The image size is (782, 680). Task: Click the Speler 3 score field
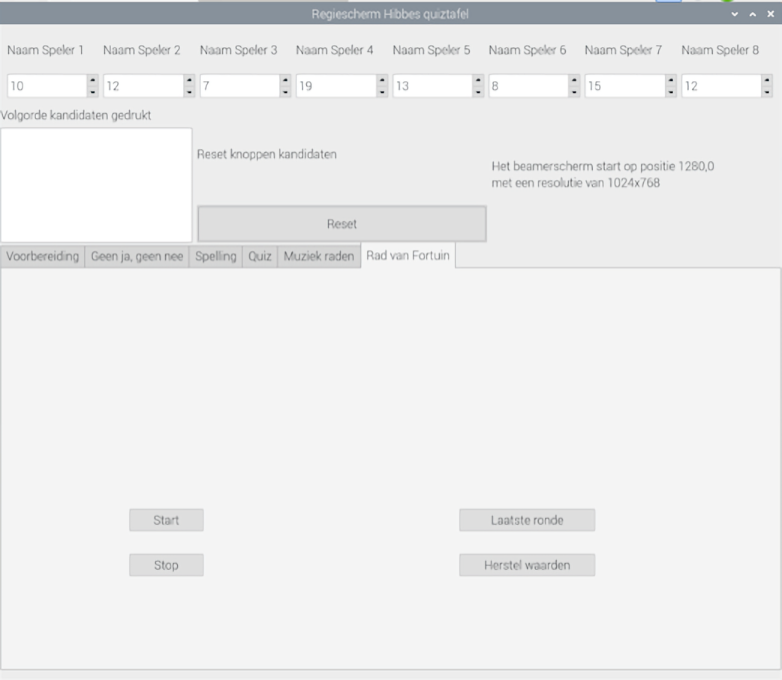tap(239, 86)
